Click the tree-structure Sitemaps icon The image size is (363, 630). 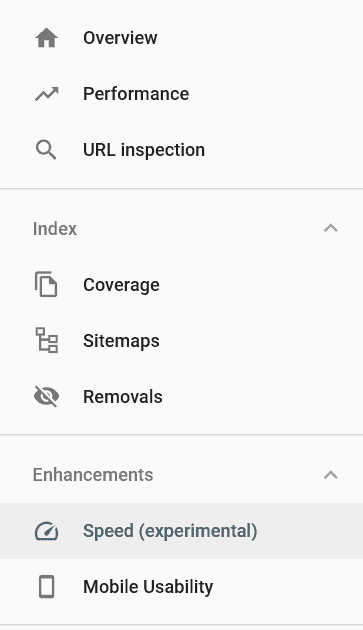click(x=47, y=340)
